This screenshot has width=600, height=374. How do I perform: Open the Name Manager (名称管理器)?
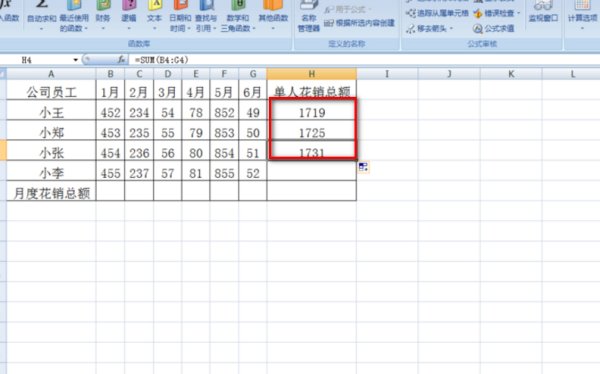click(309, 16)
